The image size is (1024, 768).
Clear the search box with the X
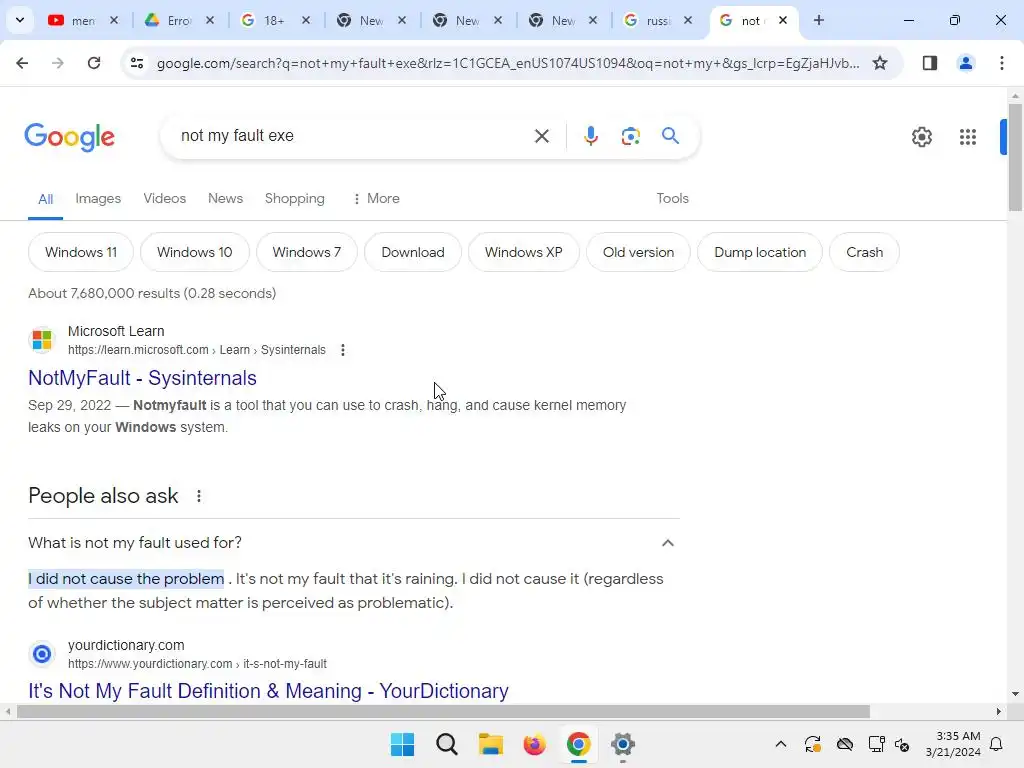point(541,136)
